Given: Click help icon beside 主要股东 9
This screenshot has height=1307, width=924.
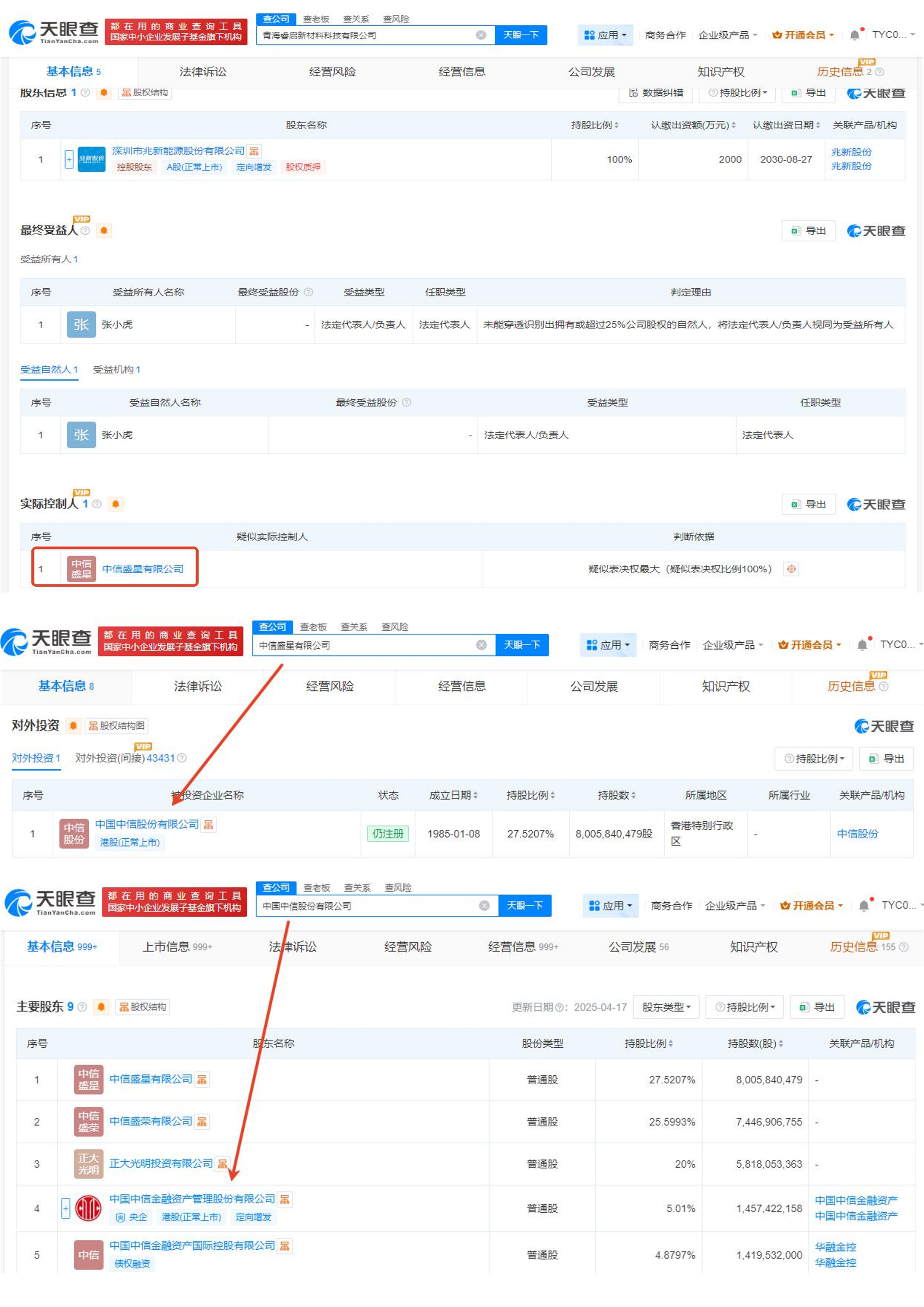Looking at the screenshot, I should (82, 1007).
